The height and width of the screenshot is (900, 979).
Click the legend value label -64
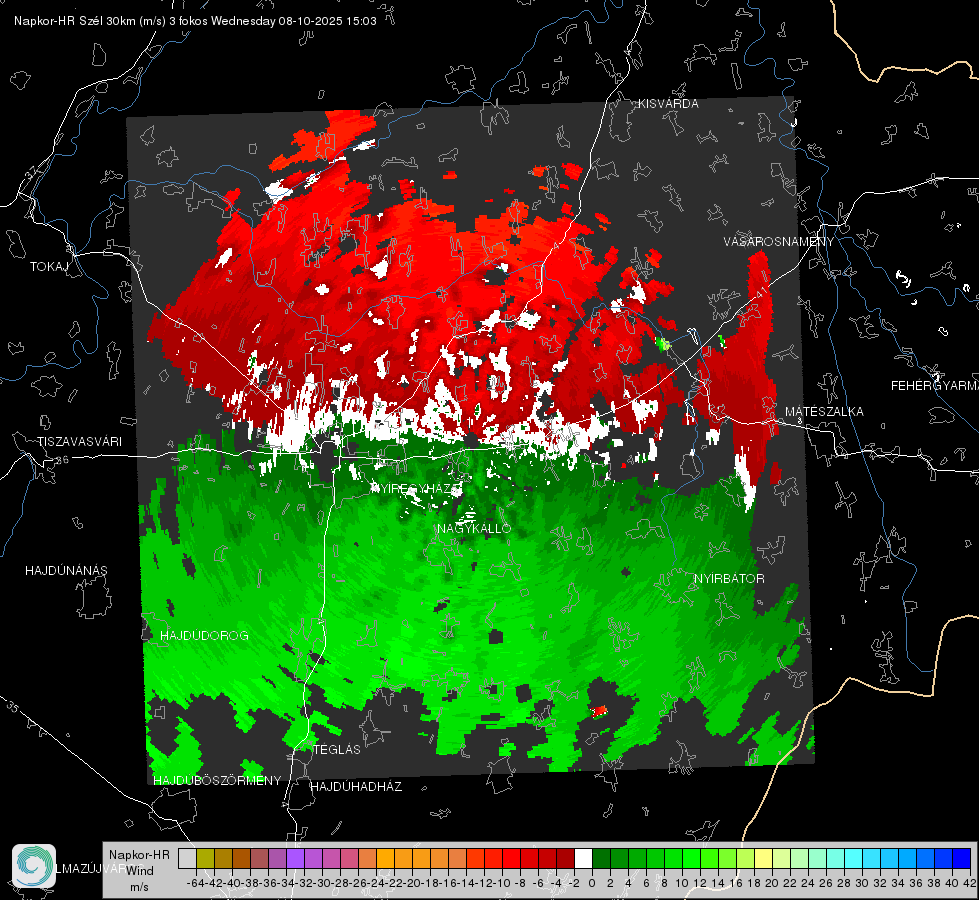click(196, 883)
